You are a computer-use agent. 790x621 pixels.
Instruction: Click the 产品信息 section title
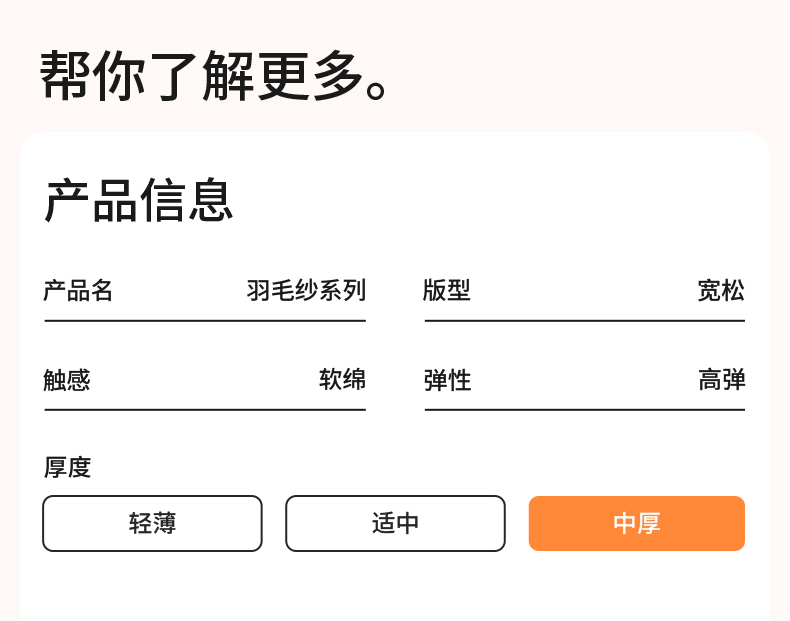click(x=139, y=200)
